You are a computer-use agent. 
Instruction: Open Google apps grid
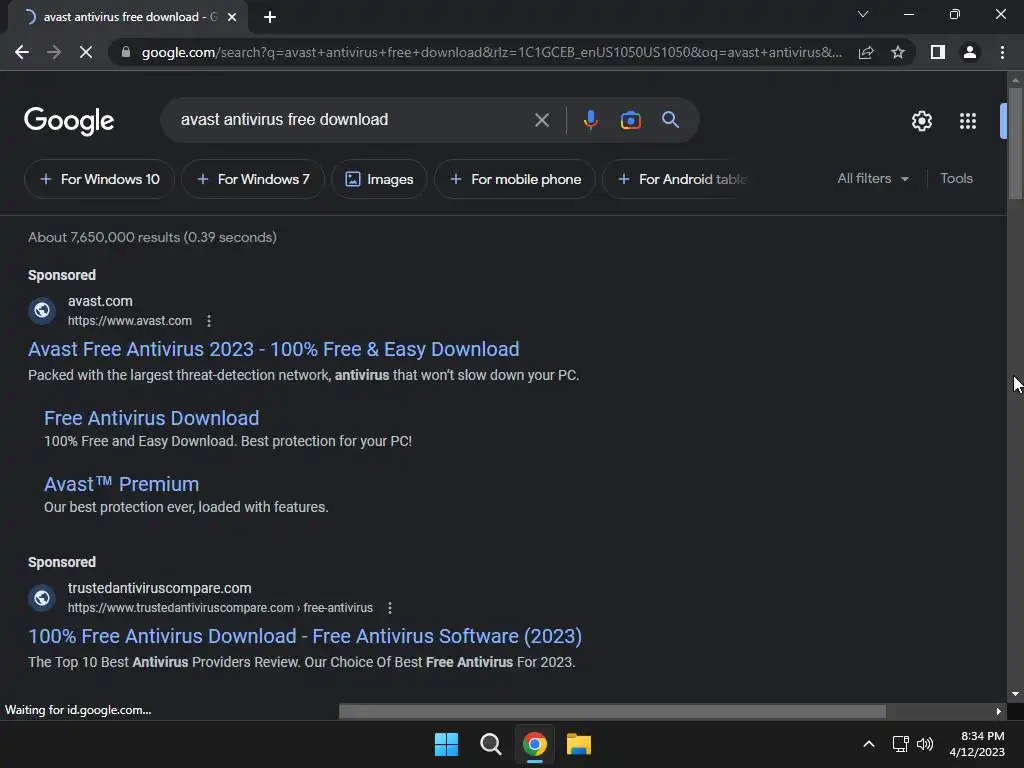pyautogui.click(x=968, y=121)
